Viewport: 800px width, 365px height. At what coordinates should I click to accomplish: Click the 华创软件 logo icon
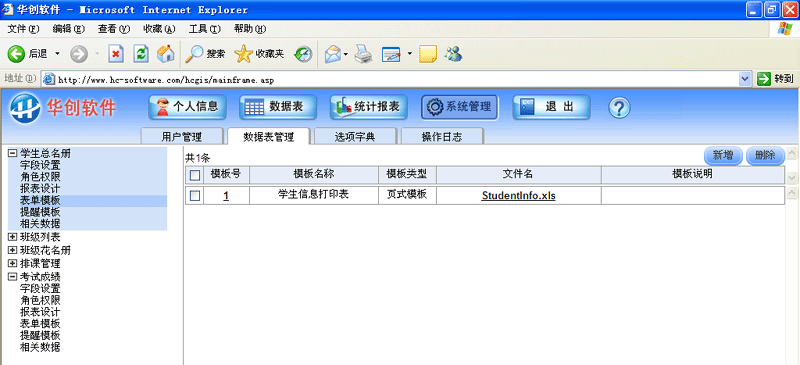coord(24,108)
